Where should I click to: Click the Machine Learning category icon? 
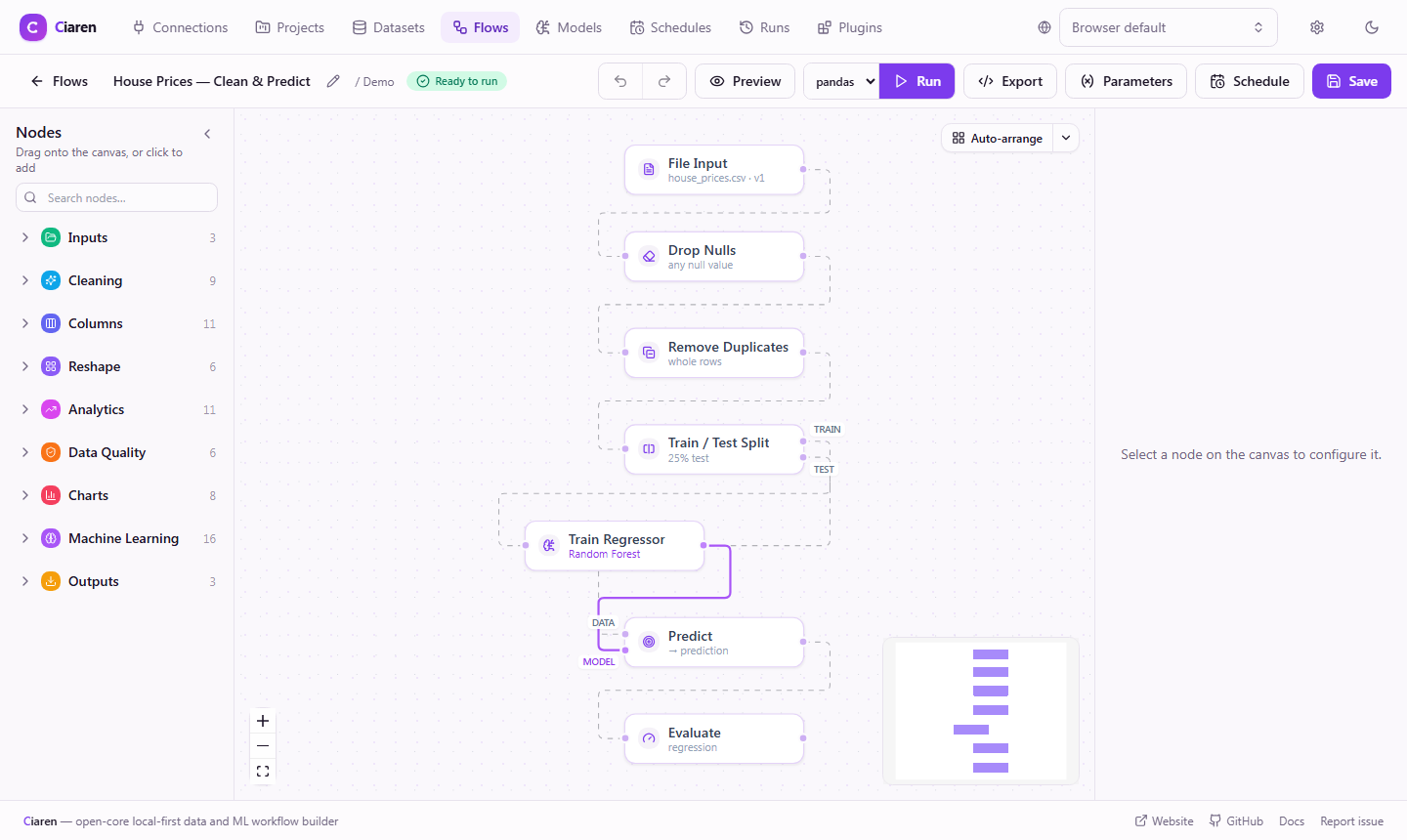(51, 538)
